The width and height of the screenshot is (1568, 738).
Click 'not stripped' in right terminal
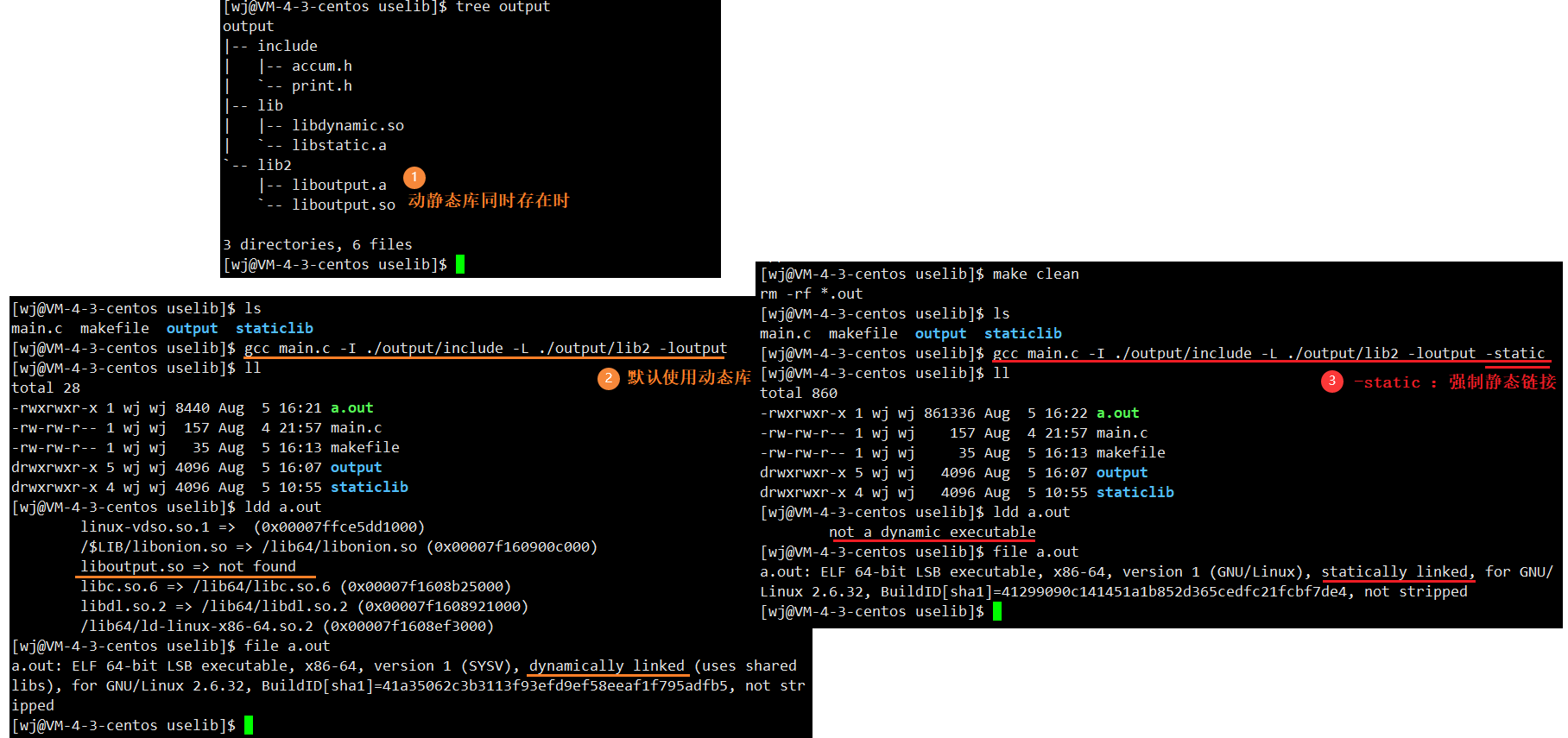[1416, 591]
